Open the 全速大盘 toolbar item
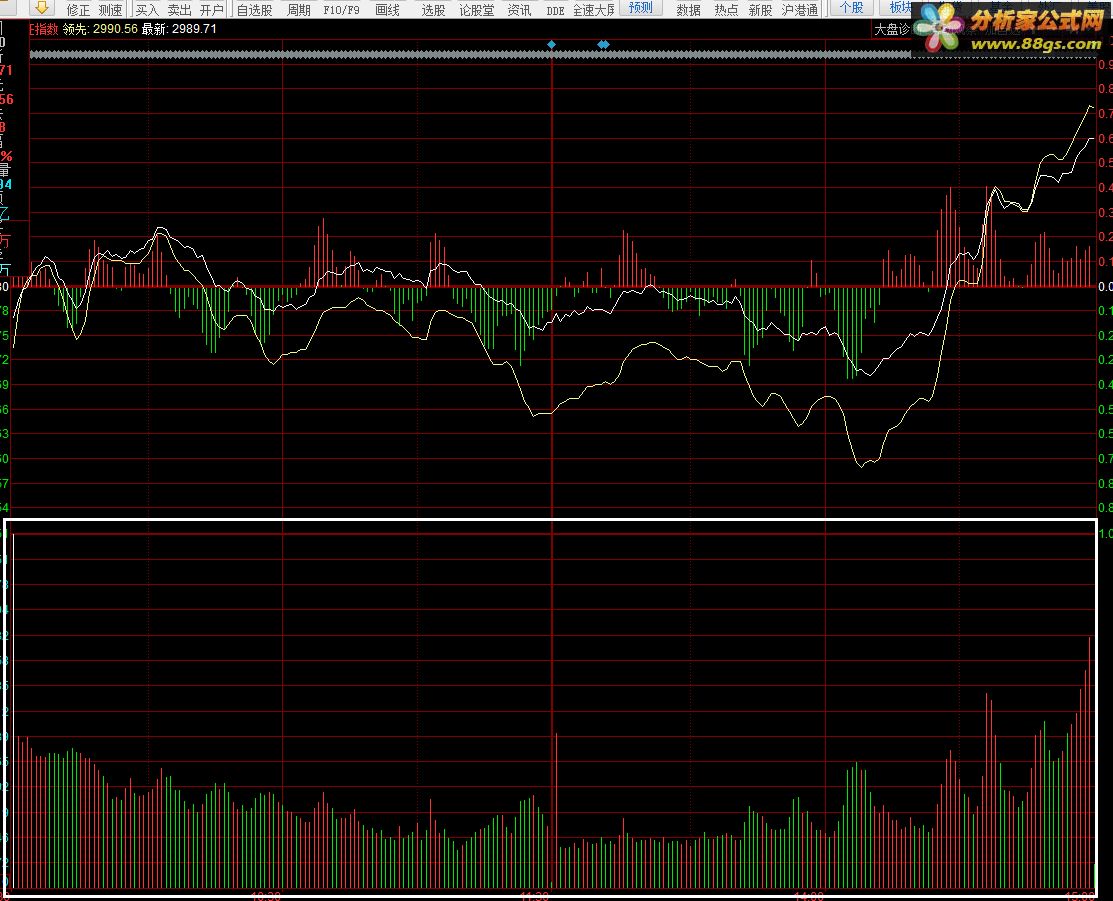1113x901 pixels. click(593, 10)
